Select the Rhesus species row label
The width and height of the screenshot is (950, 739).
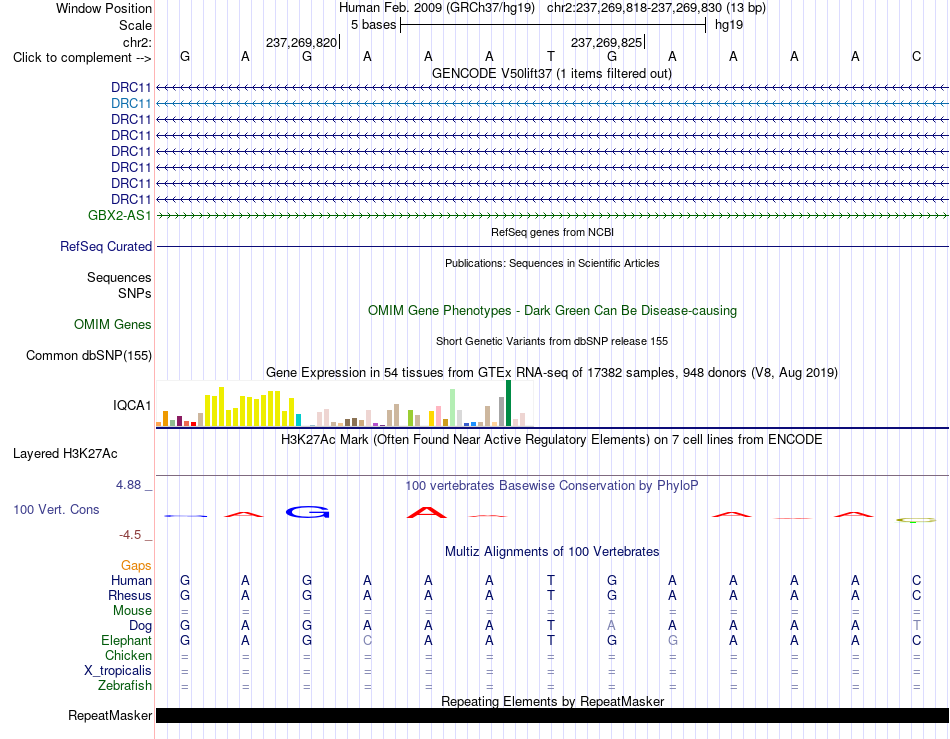click(130, 595)
